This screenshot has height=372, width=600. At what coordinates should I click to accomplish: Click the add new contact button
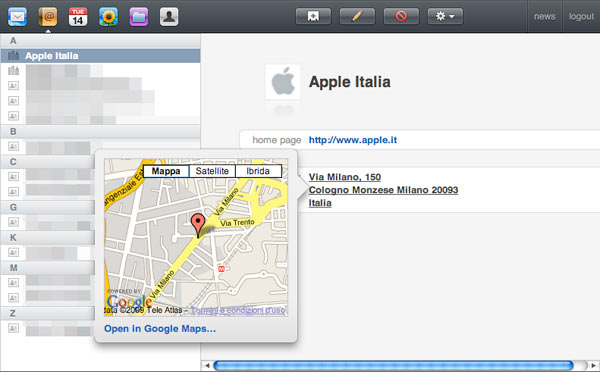(313, 16)
